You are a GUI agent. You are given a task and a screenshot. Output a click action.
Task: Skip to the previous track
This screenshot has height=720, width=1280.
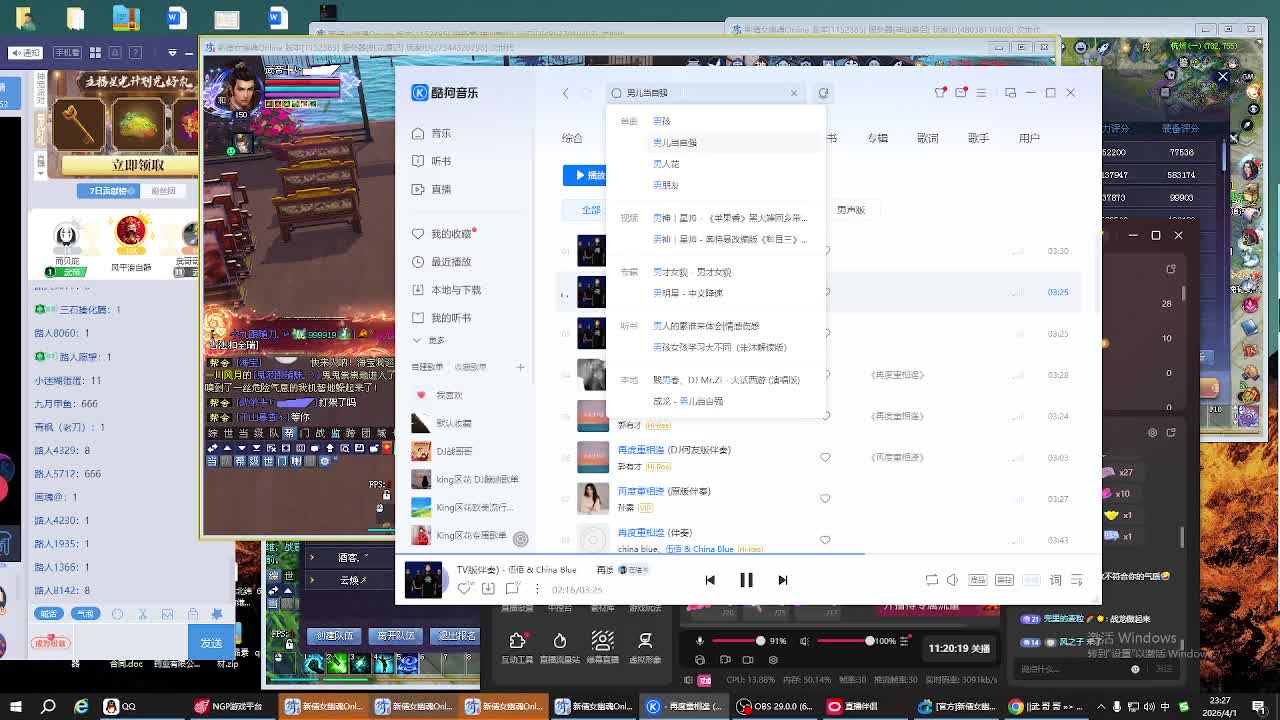point(710,580)
